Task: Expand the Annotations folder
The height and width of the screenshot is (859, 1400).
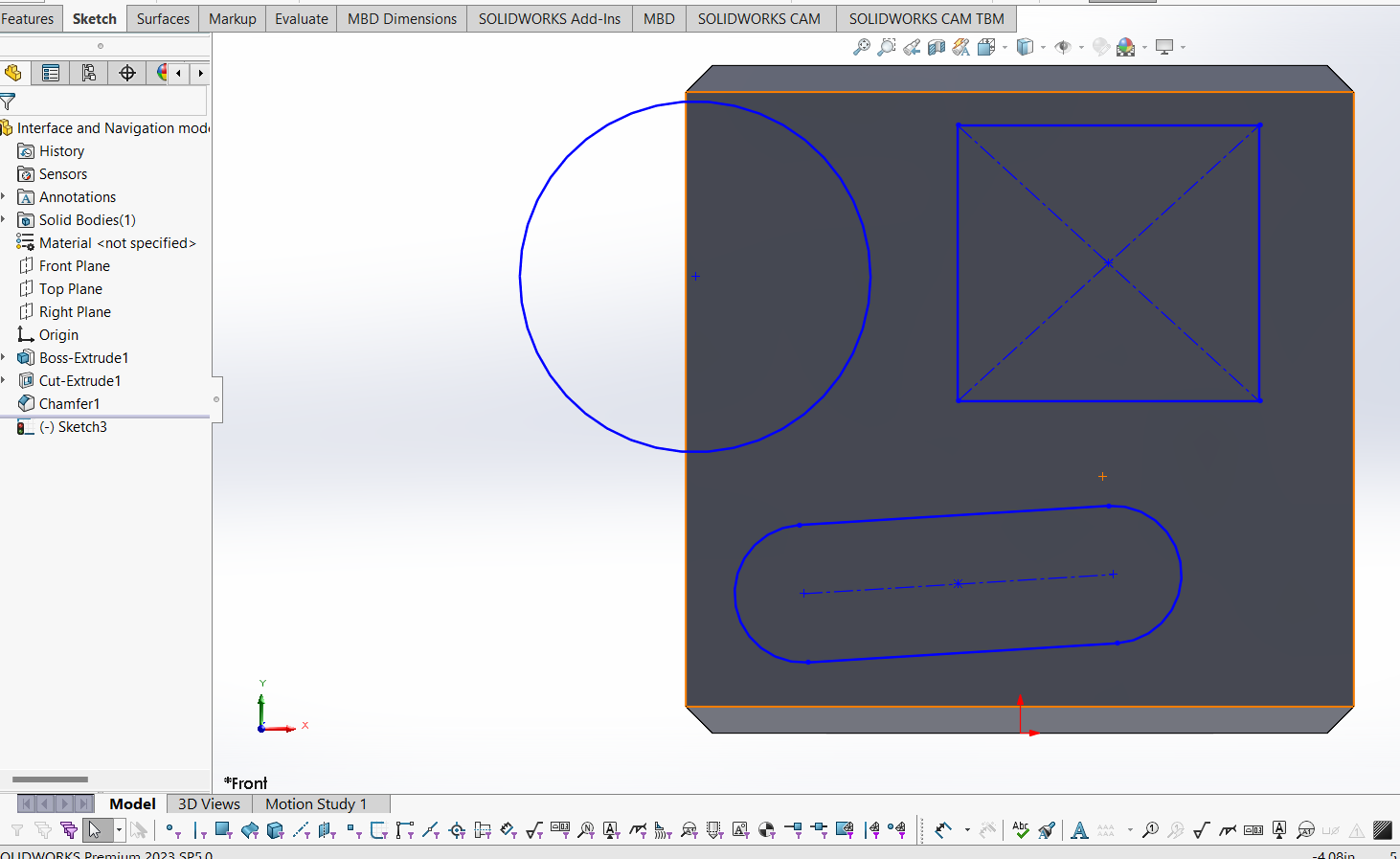Action: [3, 197]
